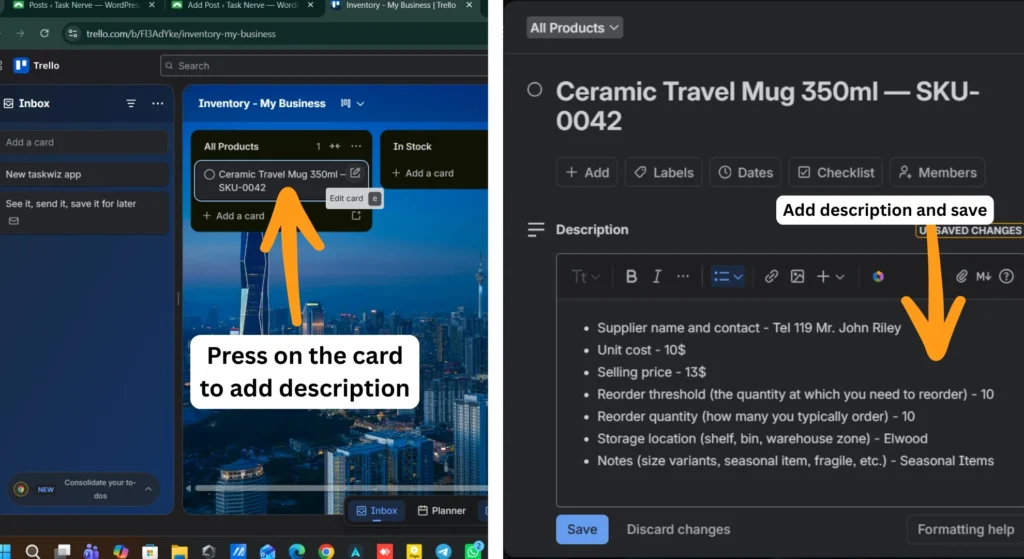Create card from template in All Products
The width and height of the screenshot is (1024, 559).
pyautogui.click(x=356, y=216)
